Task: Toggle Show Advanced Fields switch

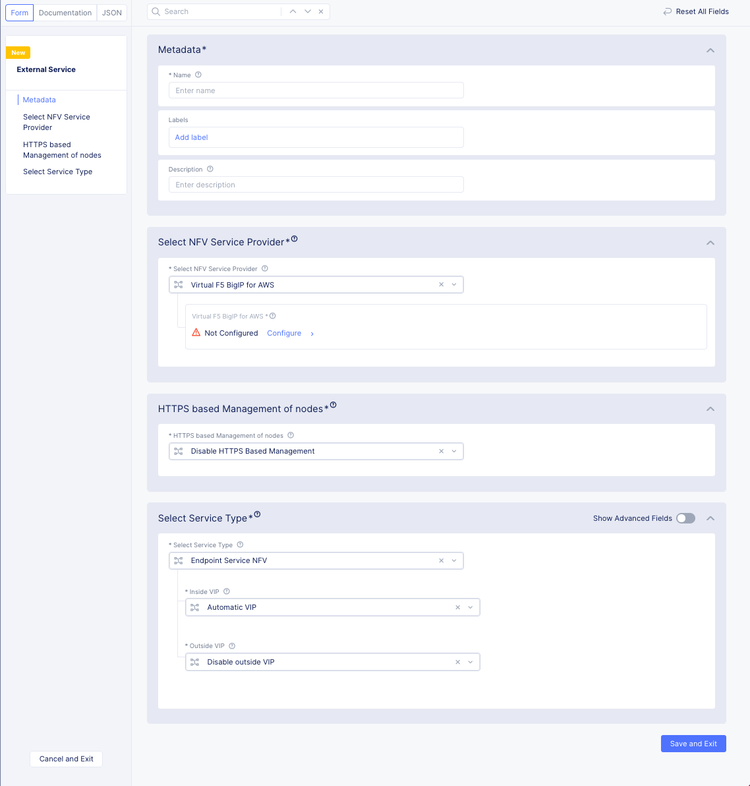Action: pos(685,518)
